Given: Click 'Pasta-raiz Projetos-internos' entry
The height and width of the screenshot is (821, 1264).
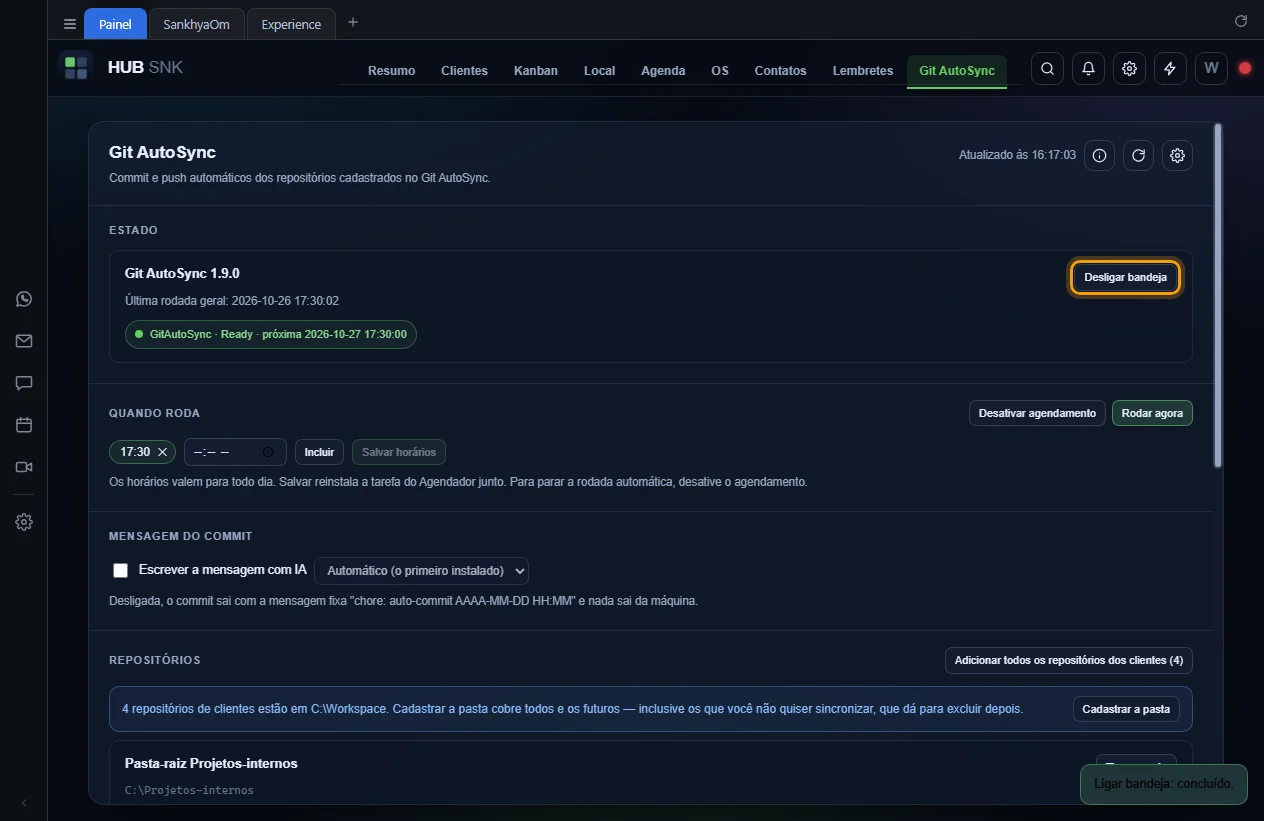Looking at the screenshot, I should [211, 763].
